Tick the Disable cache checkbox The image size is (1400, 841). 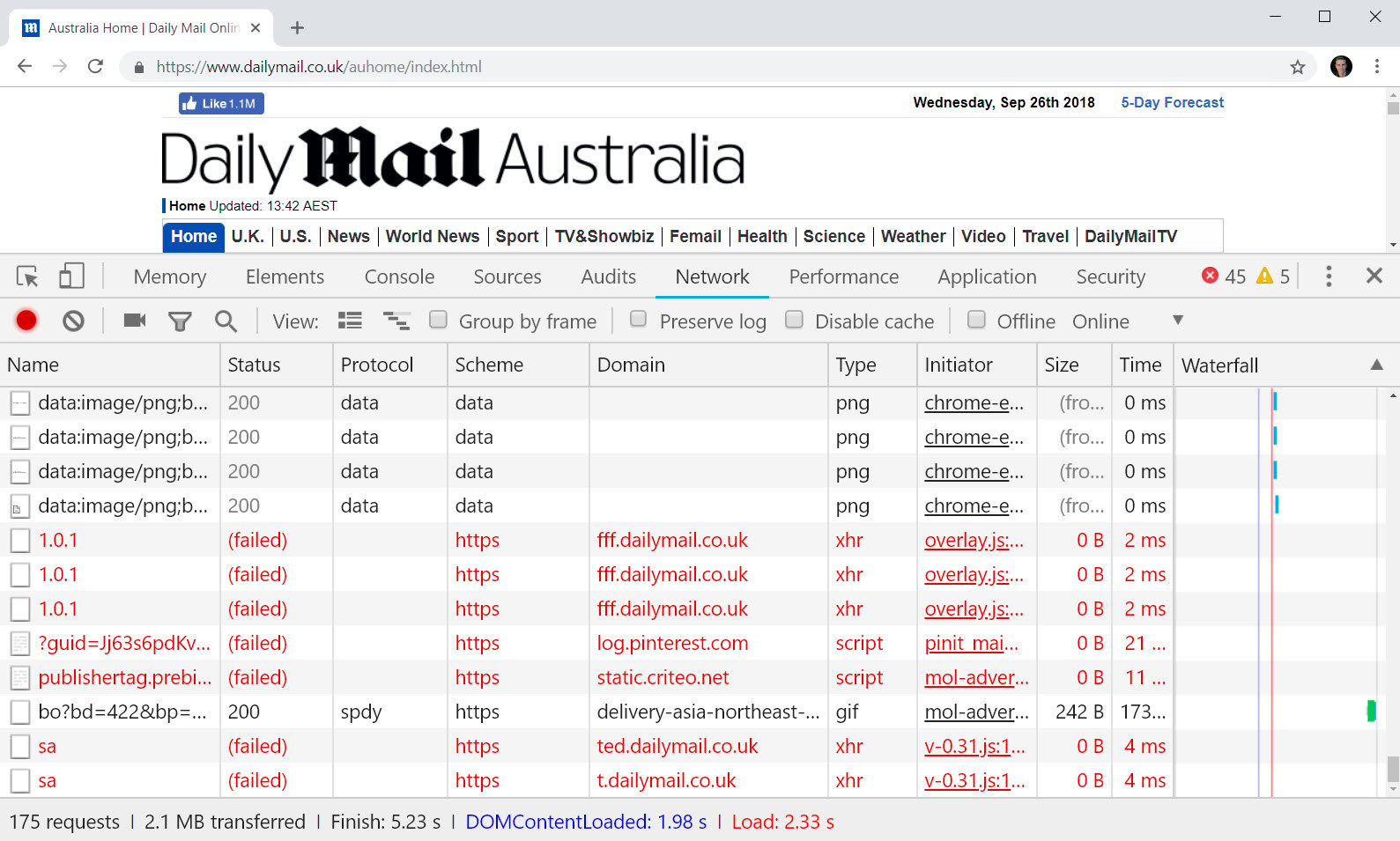pos(794,320)
